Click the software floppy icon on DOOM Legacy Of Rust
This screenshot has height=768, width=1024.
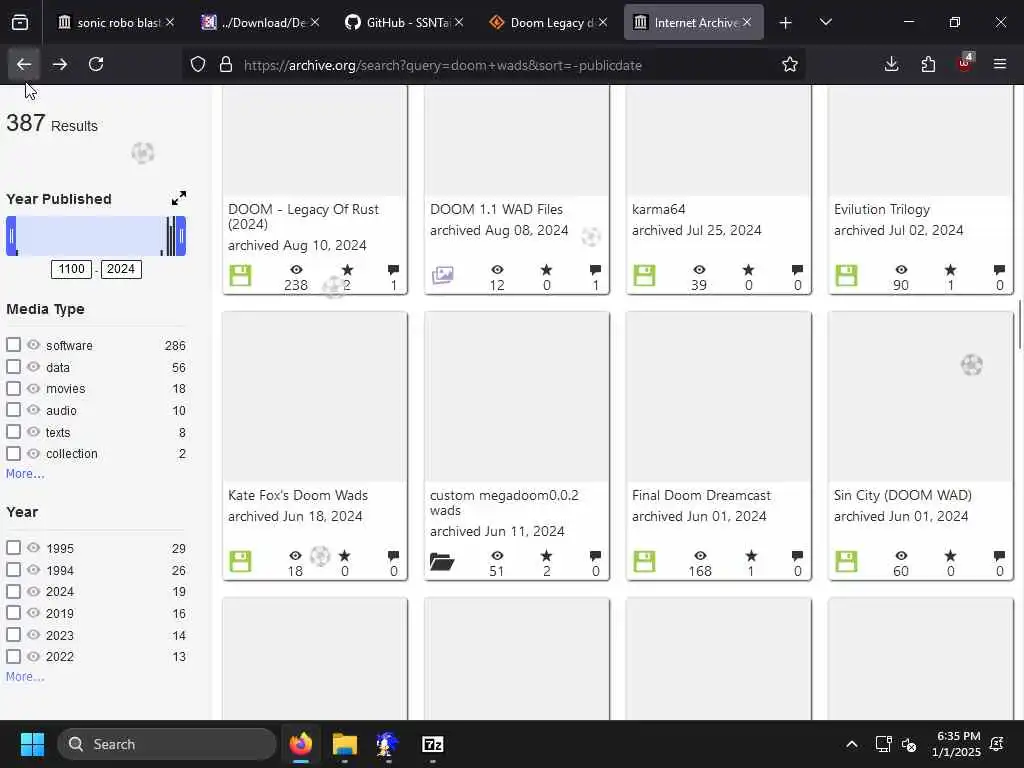coord(240,276)
